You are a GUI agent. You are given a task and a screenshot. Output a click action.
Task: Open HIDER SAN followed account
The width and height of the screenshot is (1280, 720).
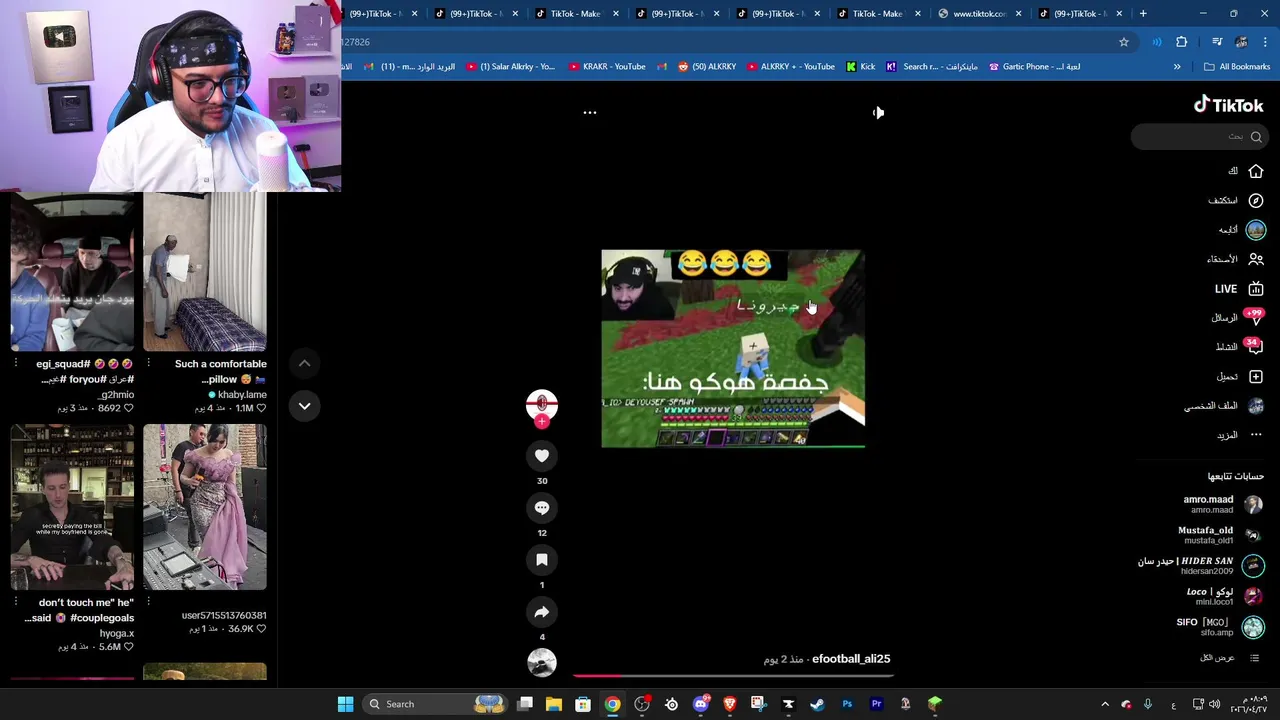(x=1200, y=566)
